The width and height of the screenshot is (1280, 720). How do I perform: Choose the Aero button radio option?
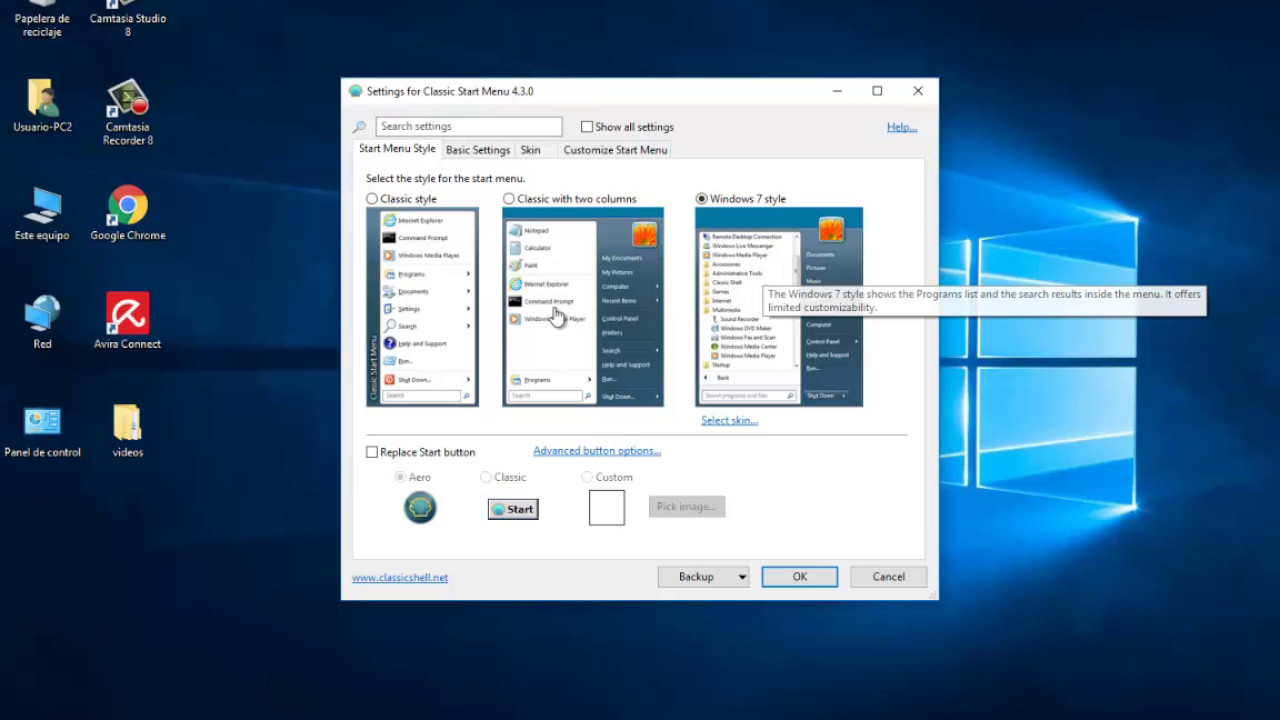[401, 477]
